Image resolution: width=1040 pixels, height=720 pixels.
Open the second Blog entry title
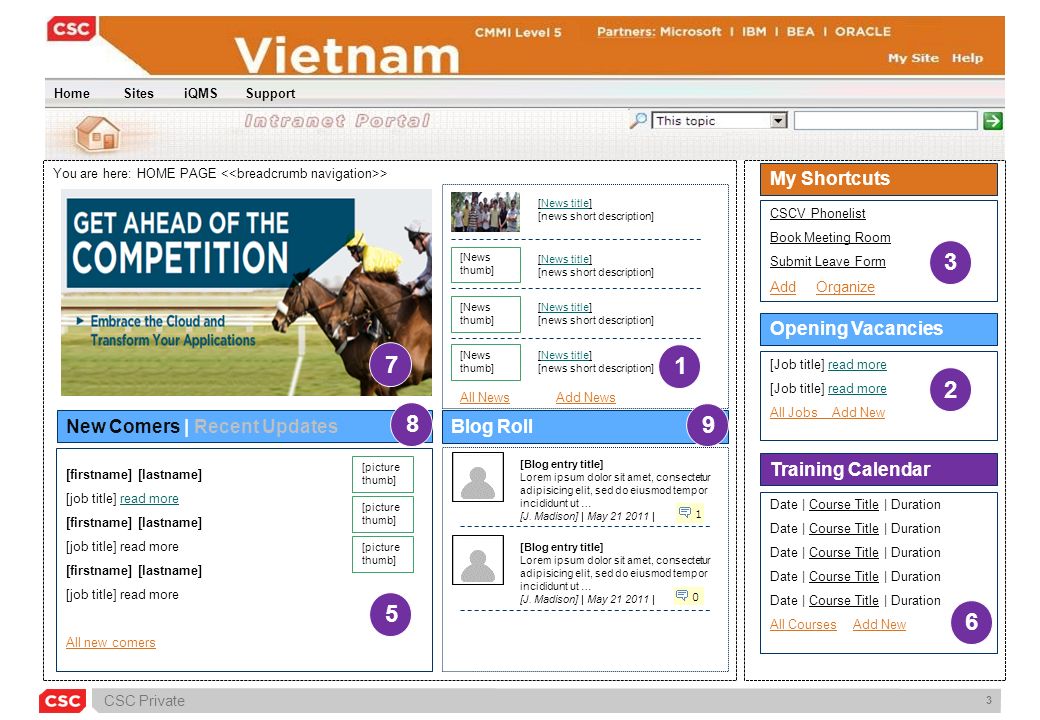pos(561,547)
